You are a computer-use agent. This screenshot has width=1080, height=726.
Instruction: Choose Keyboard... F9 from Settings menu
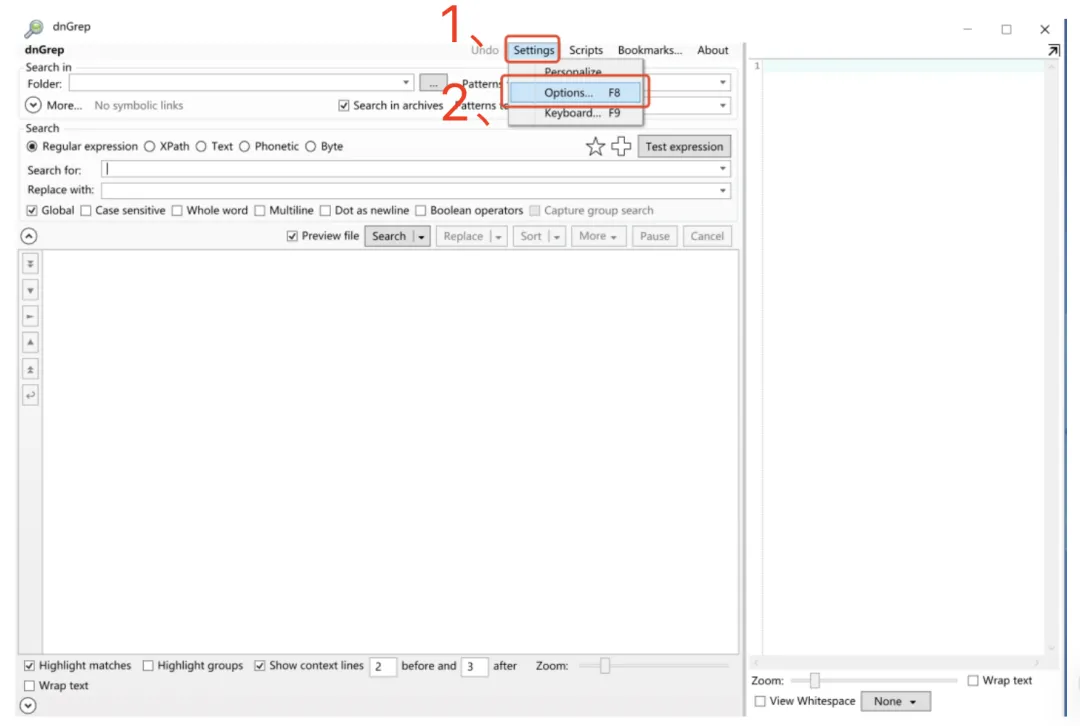(x=576, y=113)
